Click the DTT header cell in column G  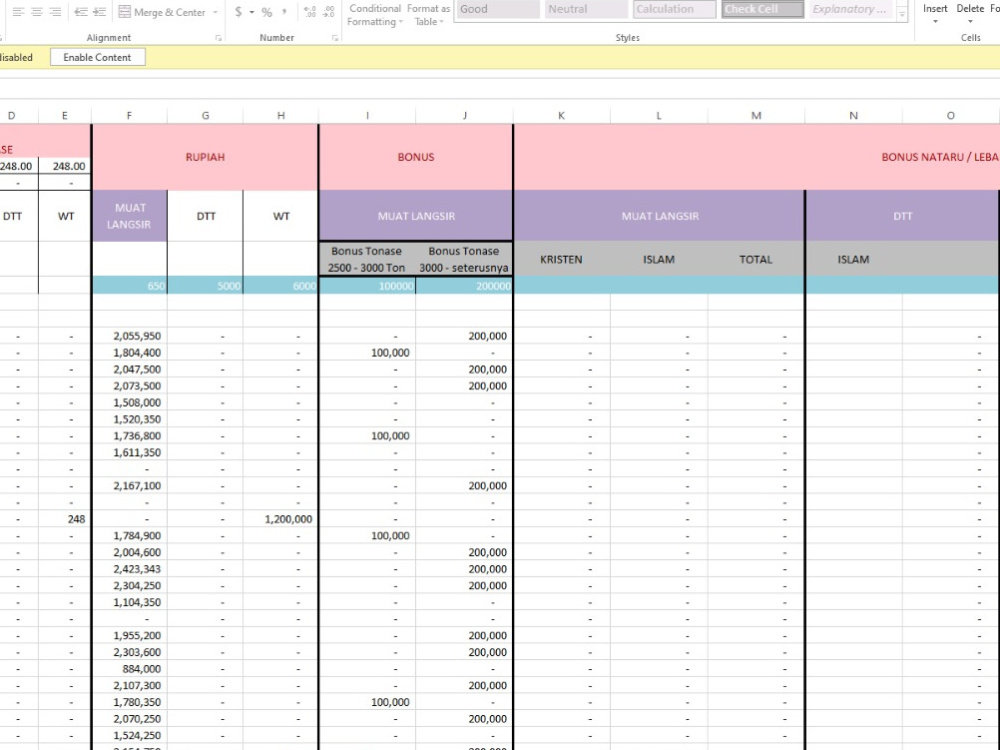point(205,216)
